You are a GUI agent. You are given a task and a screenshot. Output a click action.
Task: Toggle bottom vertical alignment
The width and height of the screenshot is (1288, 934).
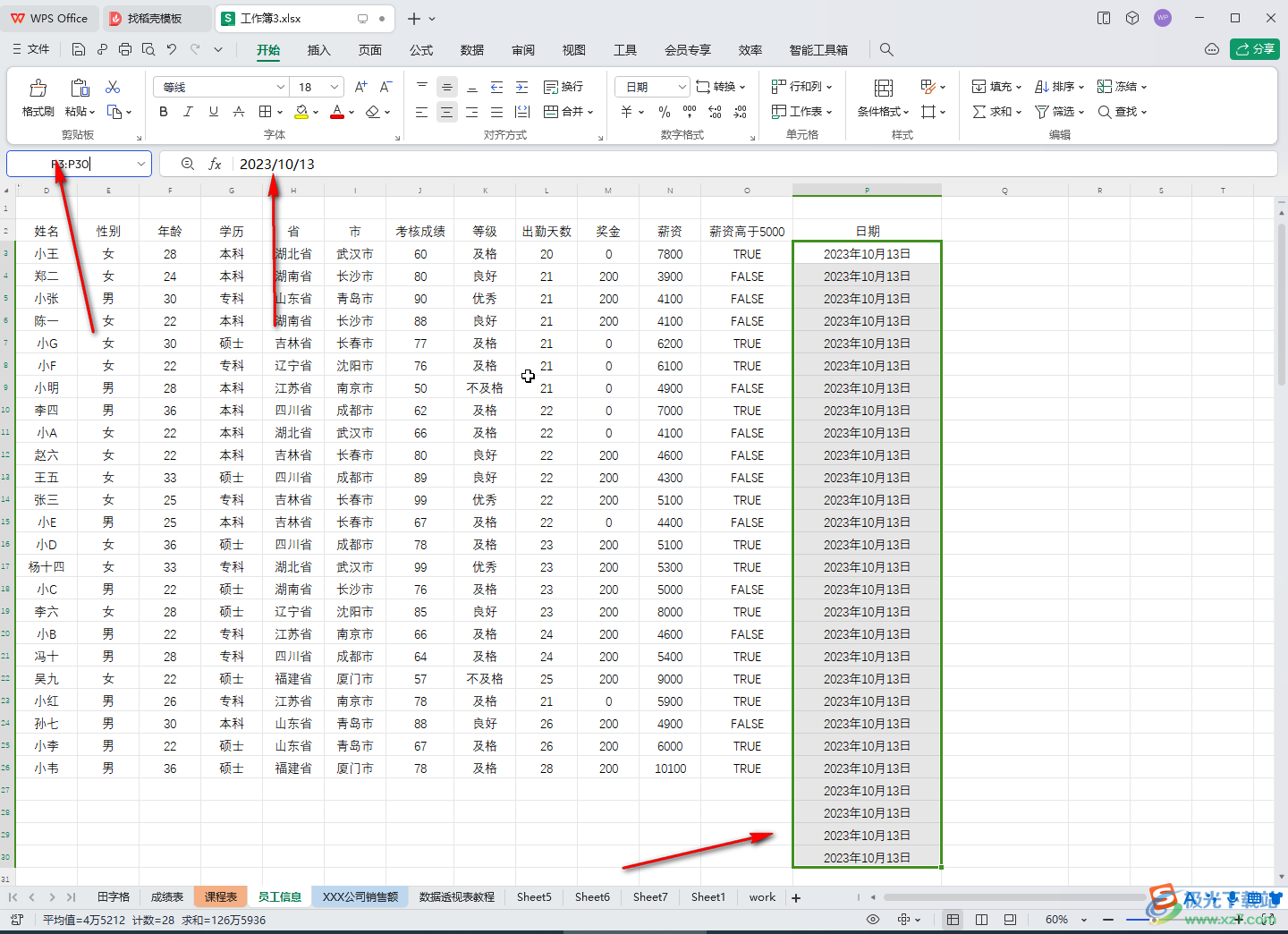coord(472,87)
